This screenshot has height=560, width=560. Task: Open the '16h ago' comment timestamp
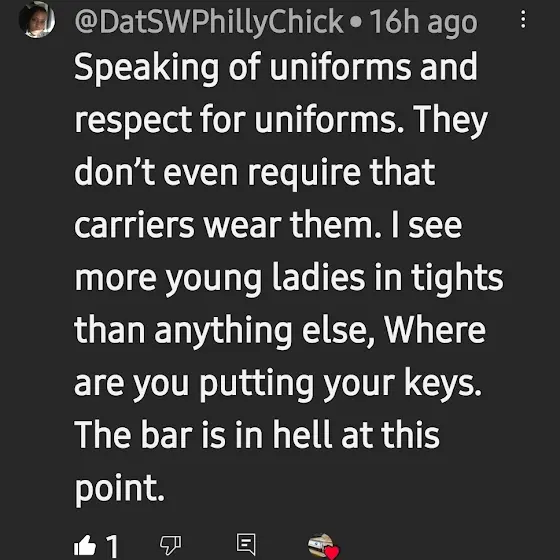[x=424, y=22]
